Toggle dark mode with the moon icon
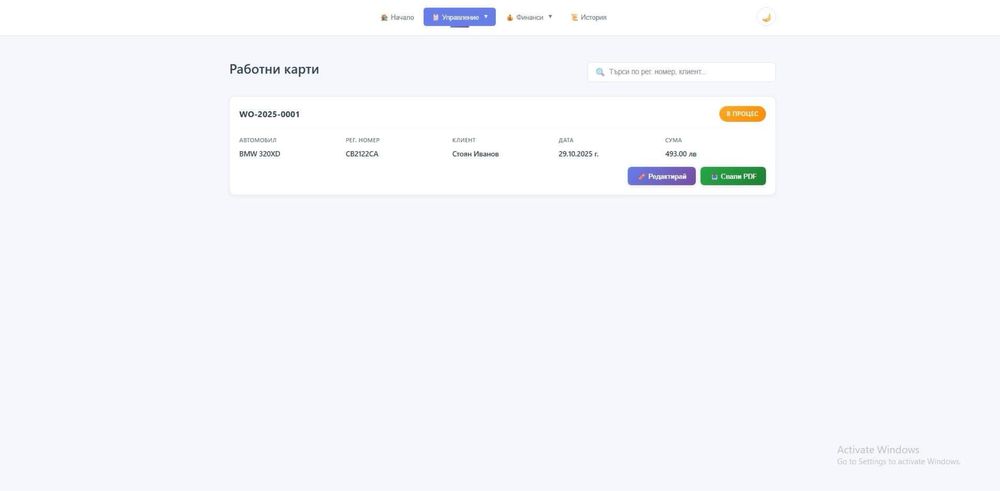This screenshot has width=1000, height=491. click(766, 17)
